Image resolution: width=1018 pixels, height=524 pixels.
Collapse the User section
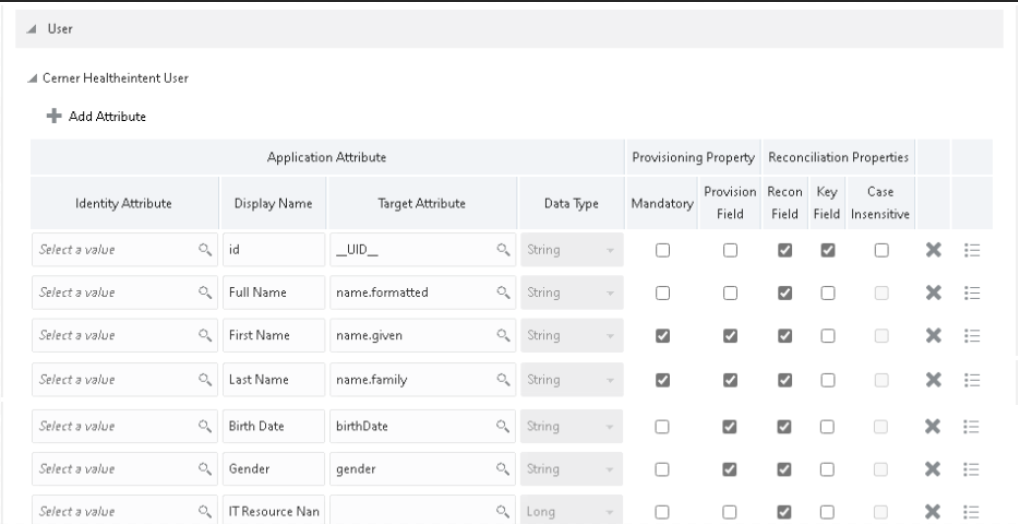[31, 29]
